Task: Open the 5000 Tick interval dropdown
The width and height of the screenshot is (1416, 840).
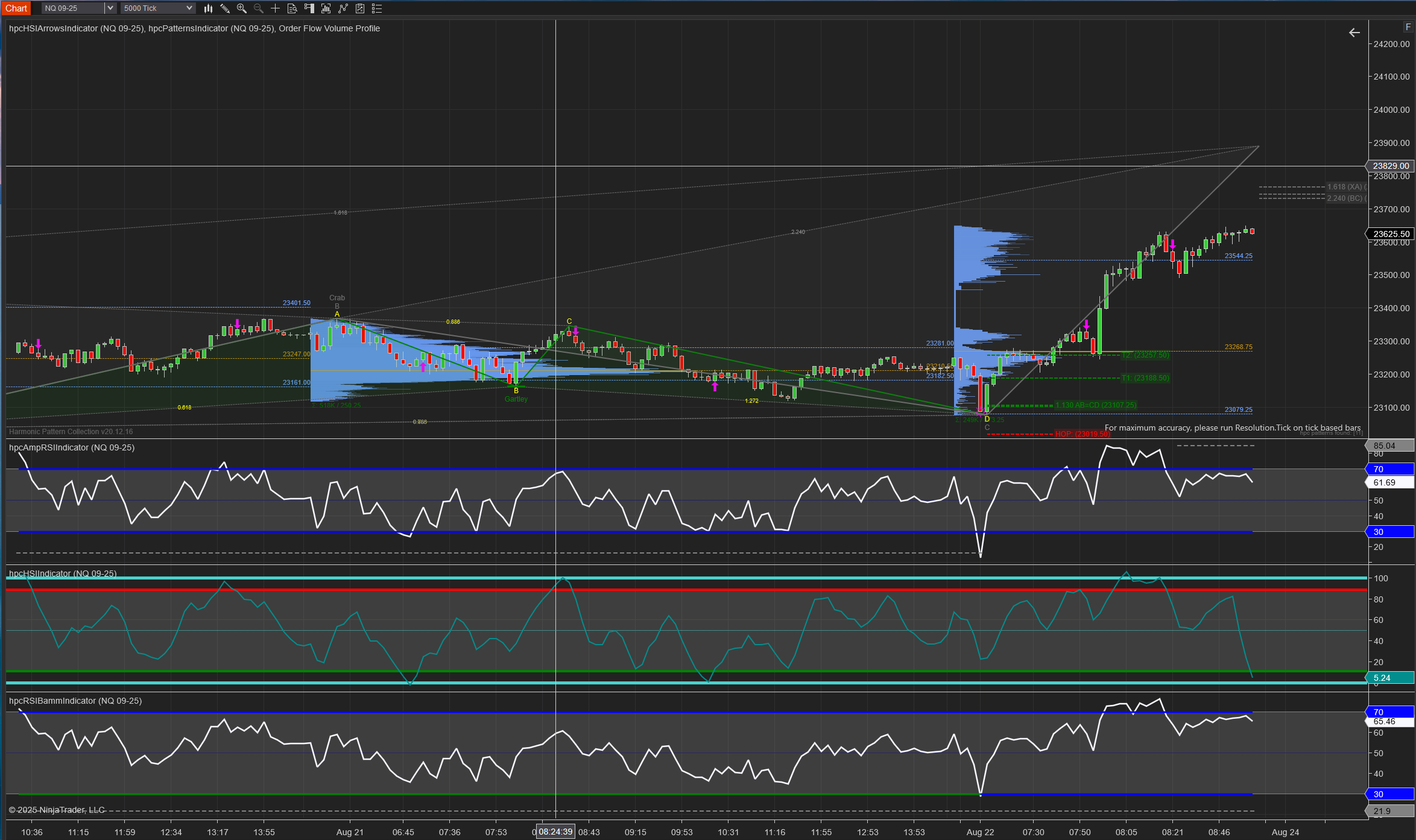Action: click(158, 8)
